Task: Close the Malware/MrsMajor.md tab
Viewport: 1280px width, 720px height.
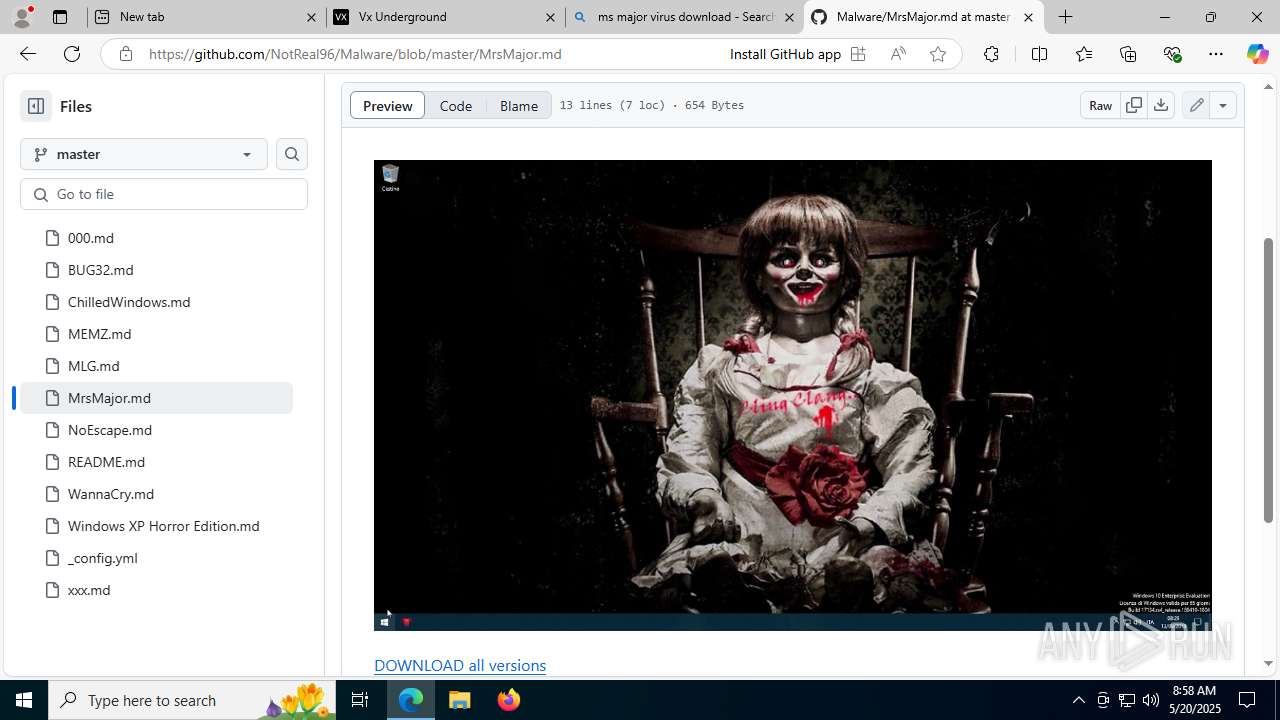Action: pyautogui.click(x=1028, y=17)
